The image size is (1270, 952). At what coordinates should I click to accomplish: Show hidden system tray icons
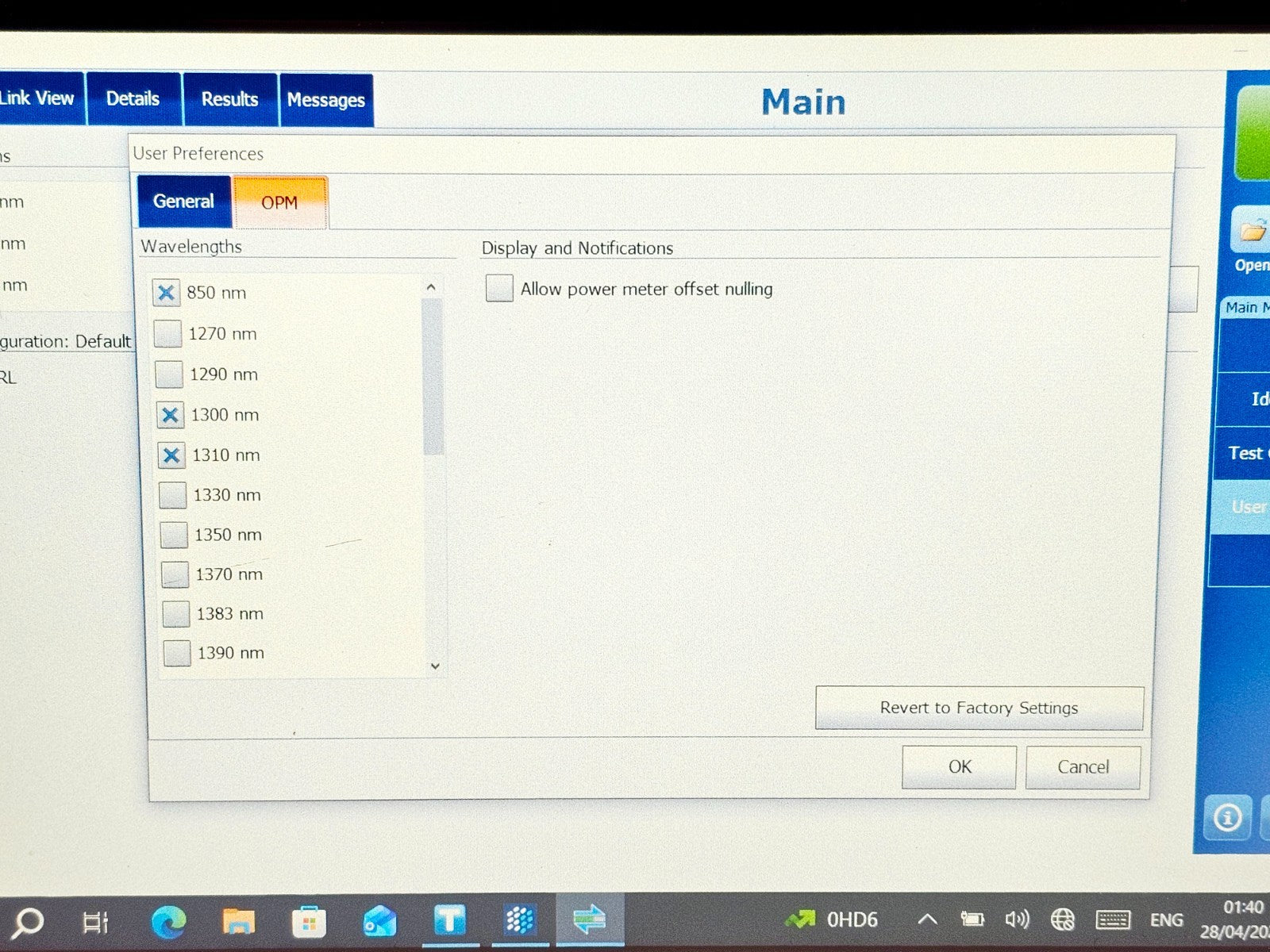[927, 919]
